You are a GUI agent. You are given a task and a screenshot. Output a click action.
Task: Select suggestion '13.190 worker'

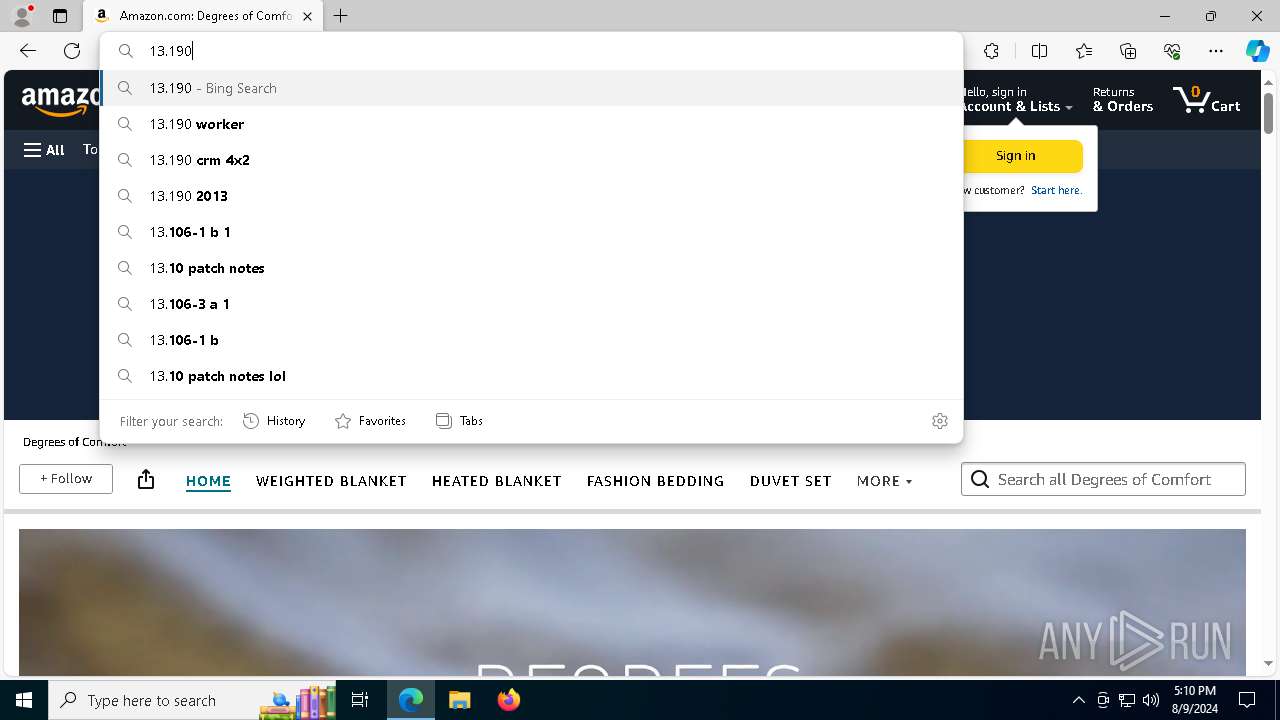click(531, 124)
